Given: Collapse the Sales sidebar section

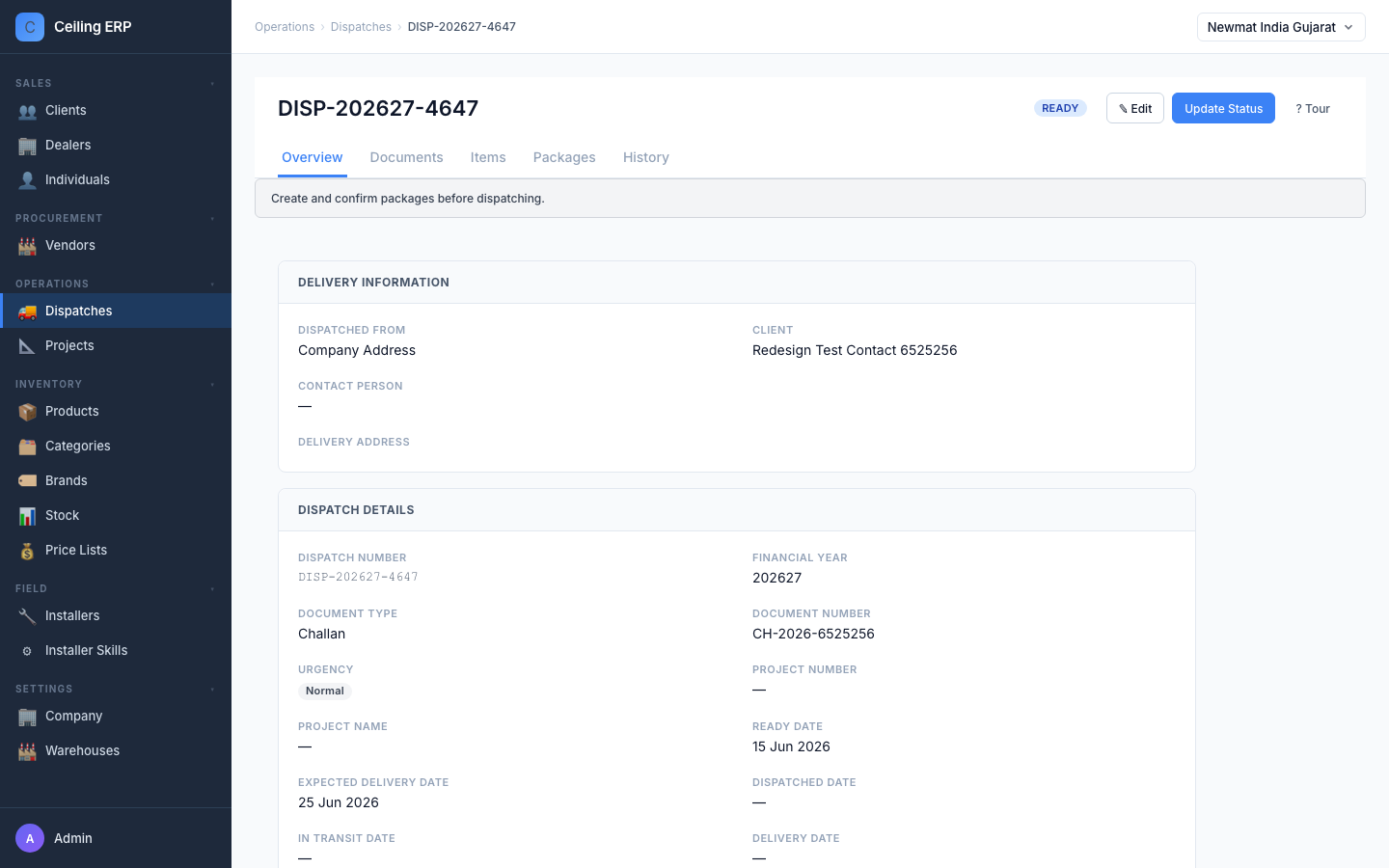Looking at the screenshot, I should (x=212, y=84).
